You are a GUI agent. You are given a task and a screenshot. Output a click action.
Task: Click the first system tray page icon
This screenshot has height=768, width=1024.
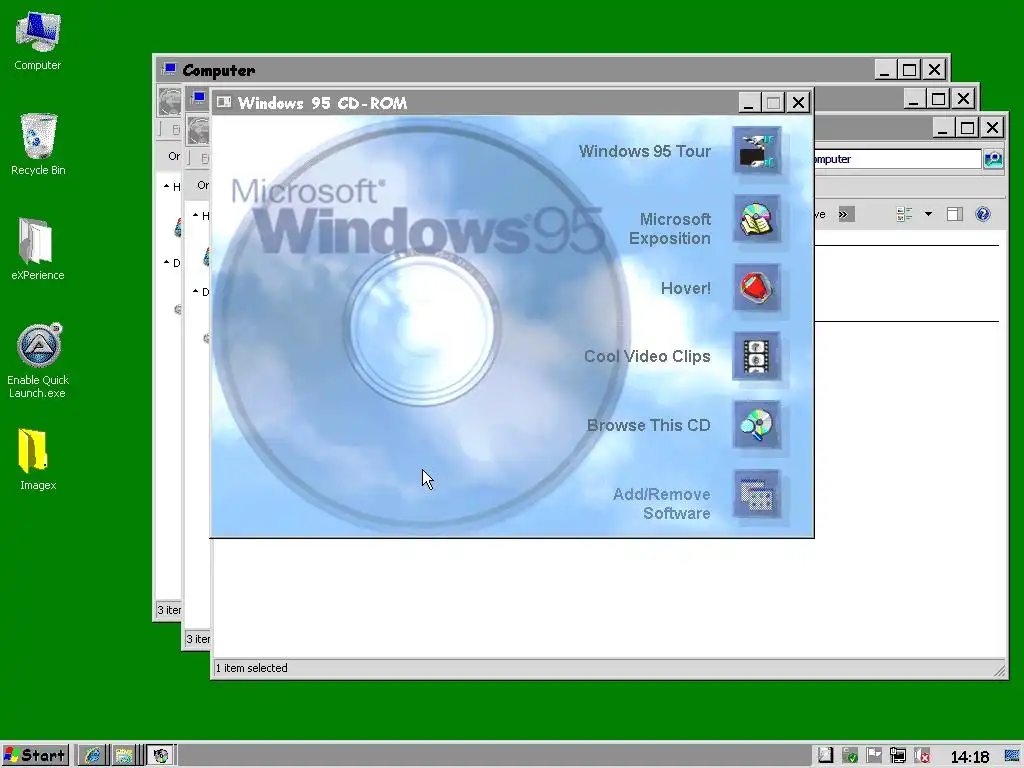point(825,756)
